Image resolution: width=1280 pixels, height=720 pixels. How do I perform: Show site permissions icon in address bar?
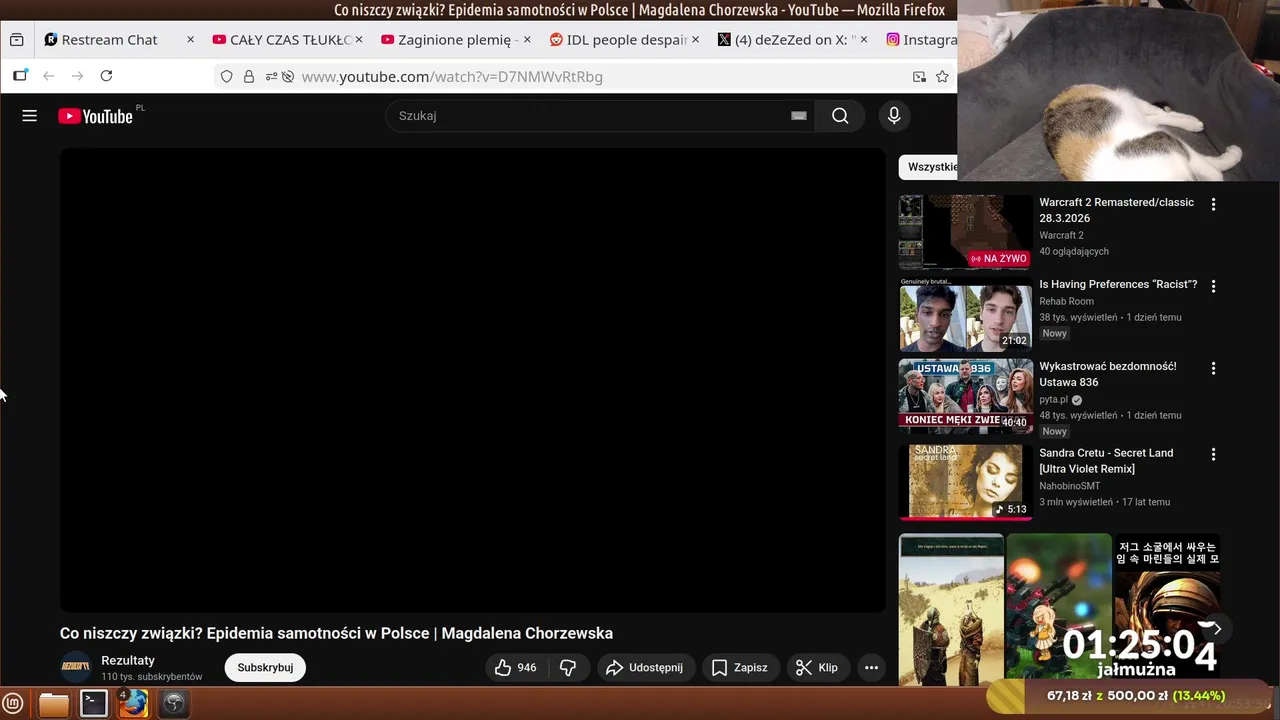[270, 76]
